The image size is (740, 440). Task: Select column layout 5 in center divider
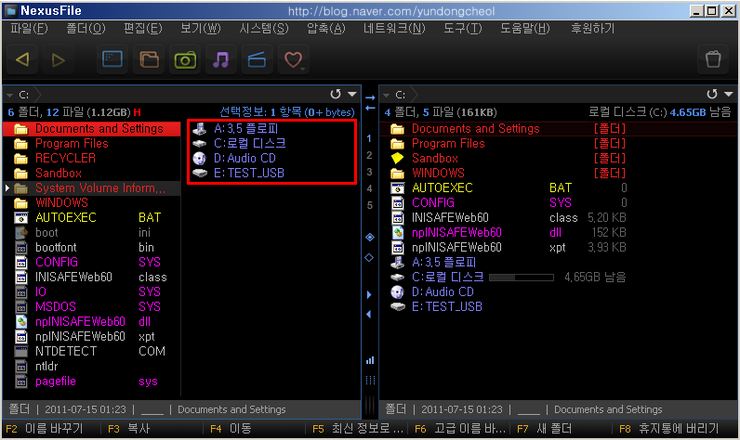coord(369,205)
